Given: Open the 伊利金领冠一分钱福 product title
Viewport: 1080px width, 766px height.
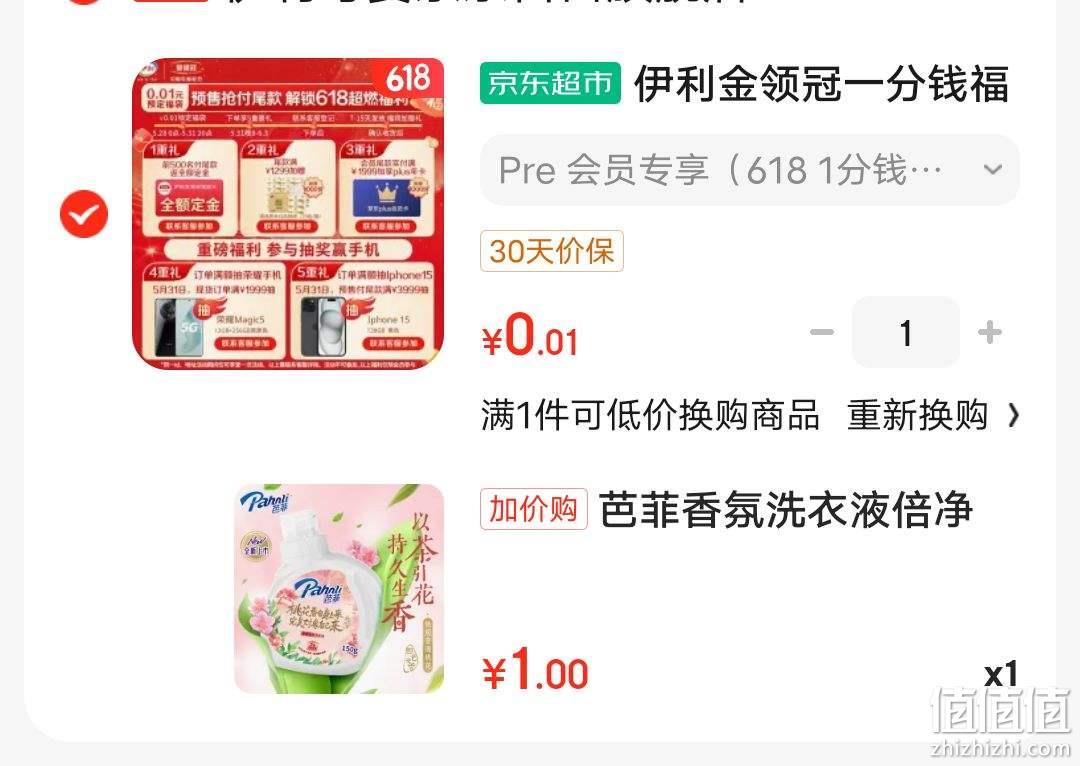Looking at the screenshot, I should (821, 84).
